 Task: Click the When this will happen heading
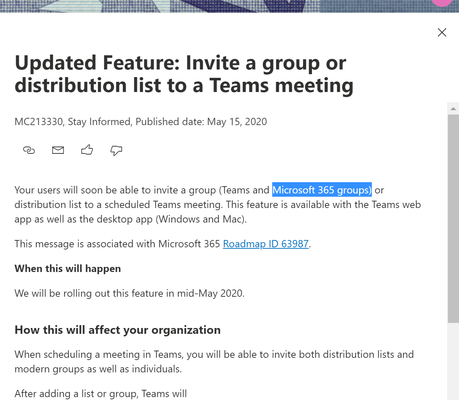tap(68, 269)
